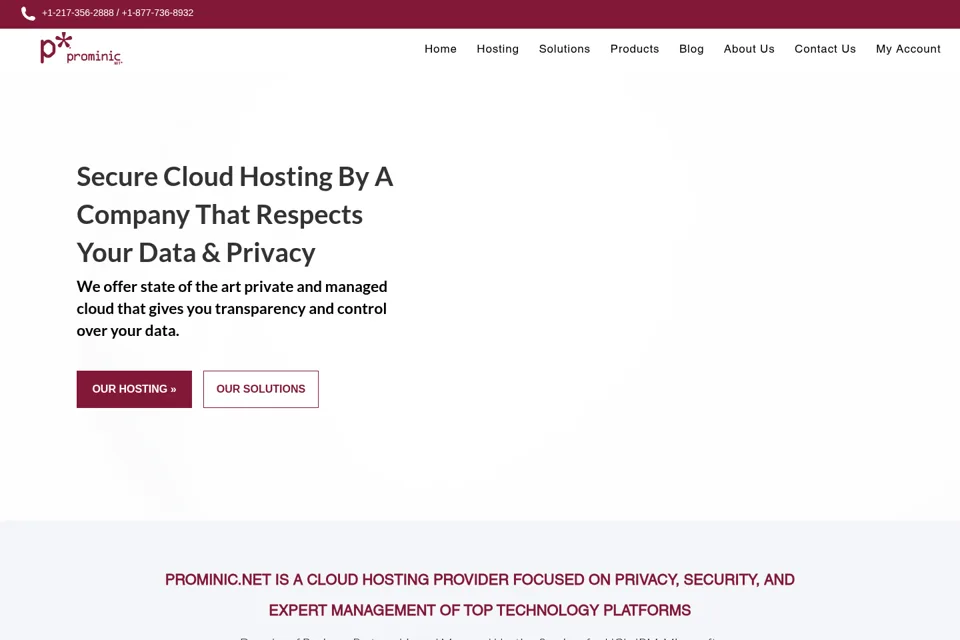Click phone number +1-217-356-2888
Screen dimensions: 960x640
(78, 13)
